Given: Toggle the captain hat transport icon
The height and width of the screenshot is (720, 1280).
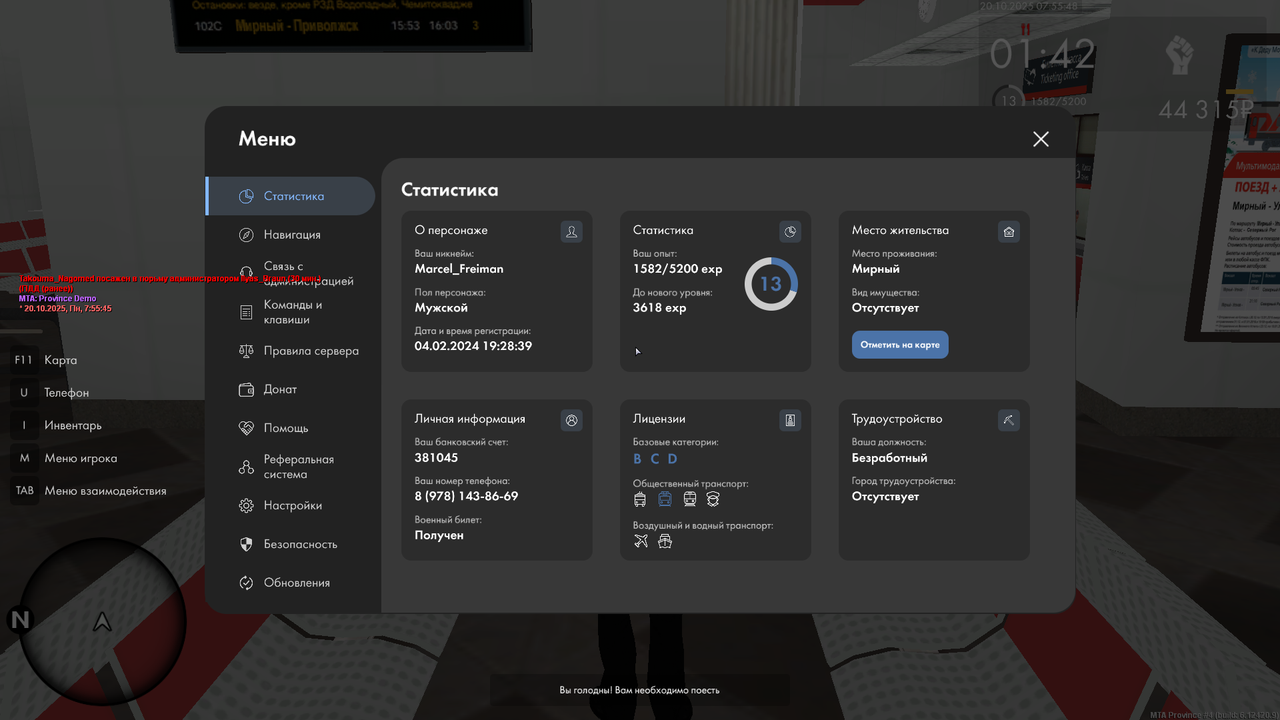Looking at the screenshot, I should 713,498.
